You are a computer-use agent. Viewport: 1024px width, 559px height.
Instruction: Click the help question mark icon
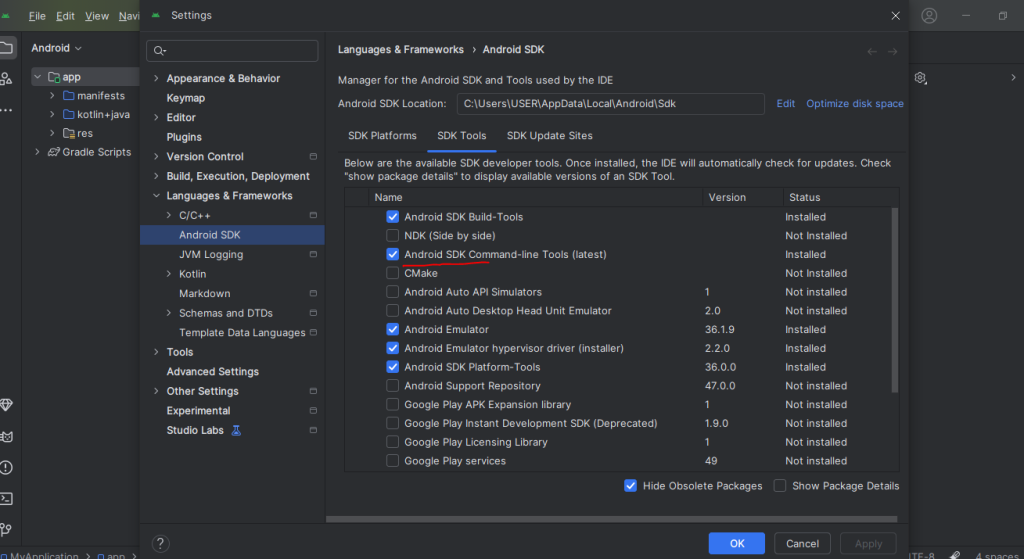tap(160, 544)
